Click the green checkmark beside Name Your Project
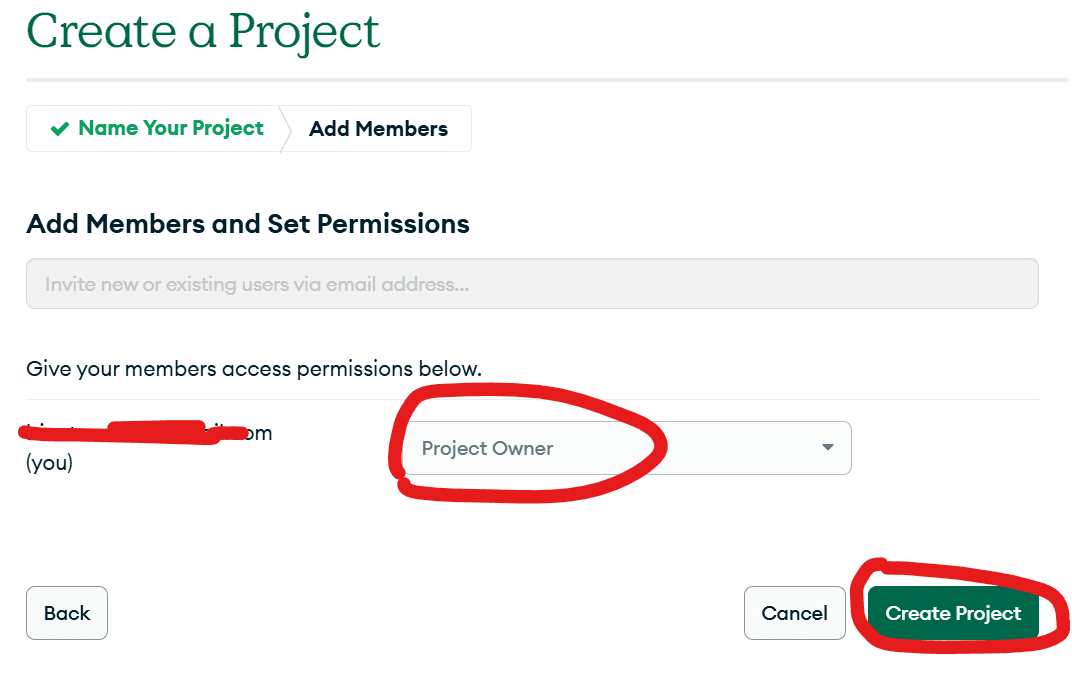This screenshot has height=681, width=1072. click(x=57, y=128)
